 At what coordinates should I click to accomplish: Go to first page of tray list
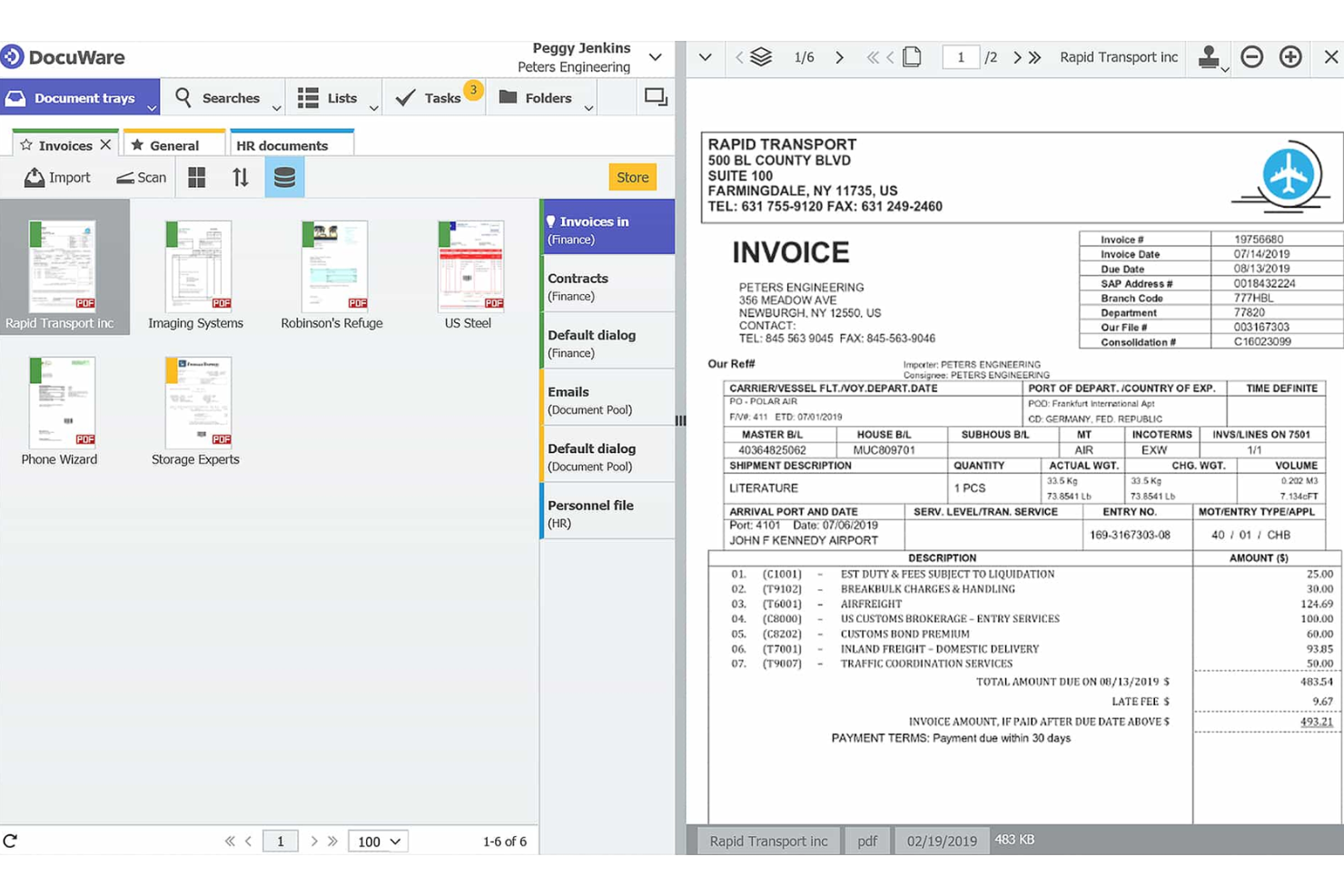coord(230,842)
